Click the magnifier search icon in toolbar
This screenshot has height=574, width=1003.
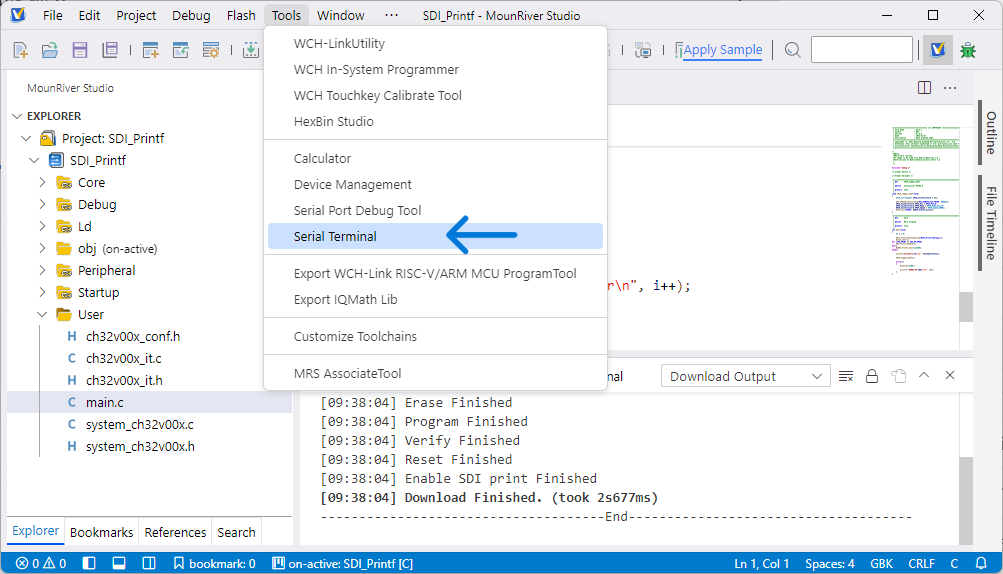click(x=793, y=50)
